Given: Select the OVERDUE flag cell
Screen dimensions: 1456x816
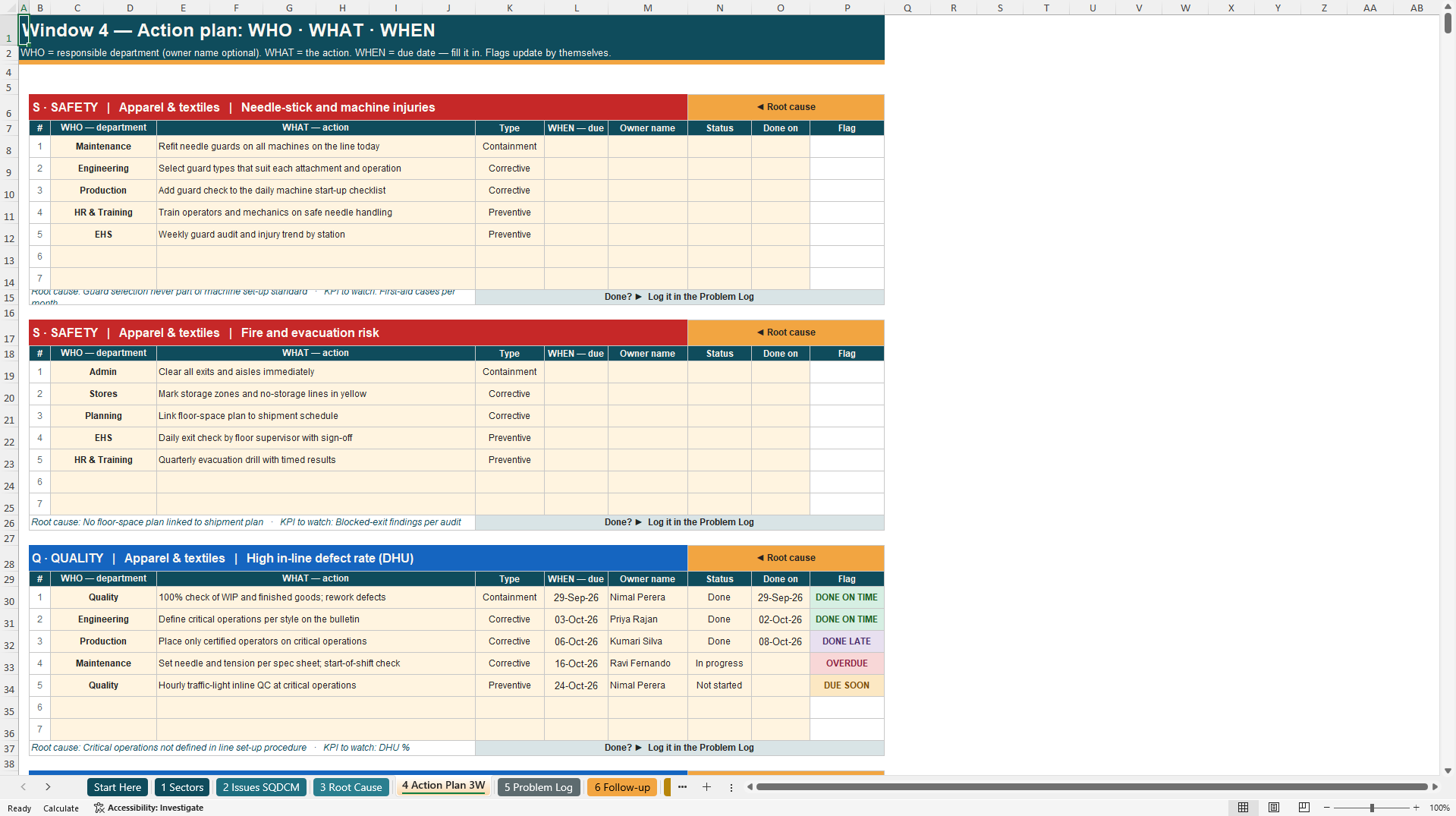Looking at the screenshot, I should tap(847, 663).
